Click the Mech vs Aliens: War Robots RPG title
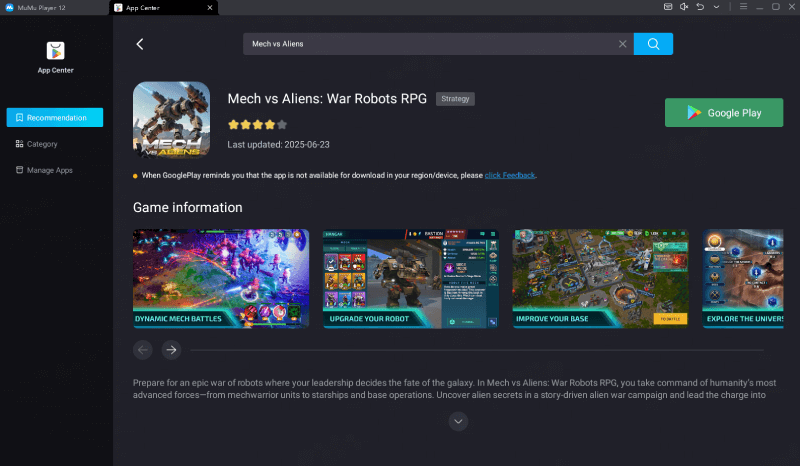This screenshot has height=466, width=800. [327, 99]
